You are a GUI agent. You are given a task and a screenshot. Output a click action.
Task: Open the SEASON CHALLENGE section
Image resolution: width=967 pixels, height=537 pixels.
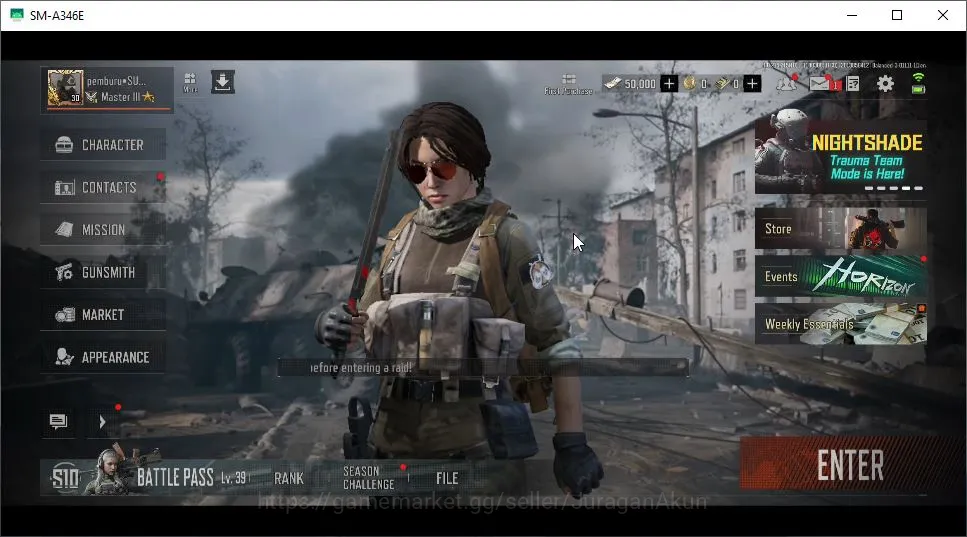[369, 478]
